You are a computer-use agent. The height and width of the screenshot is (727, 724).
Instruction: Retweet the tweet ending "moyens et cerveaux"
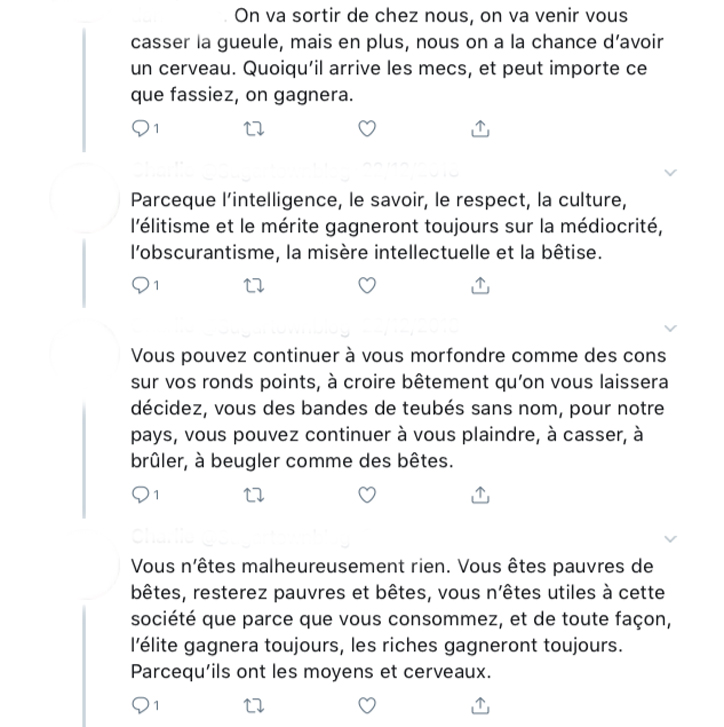click(x=255, y=705)
